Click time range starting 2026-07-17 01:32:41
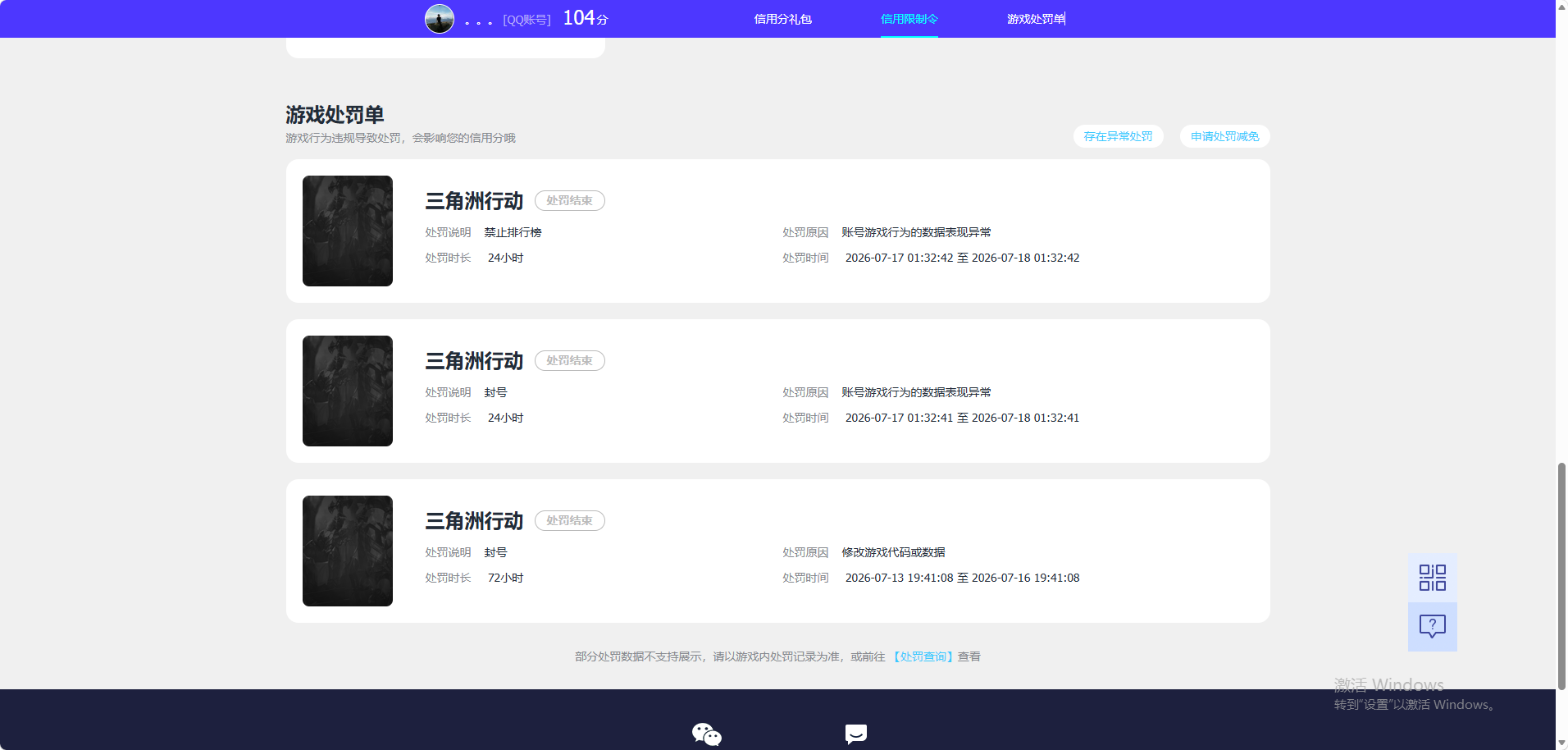Image resolution: width=1568 pixels, height=750 pixels. click(962, 418)
